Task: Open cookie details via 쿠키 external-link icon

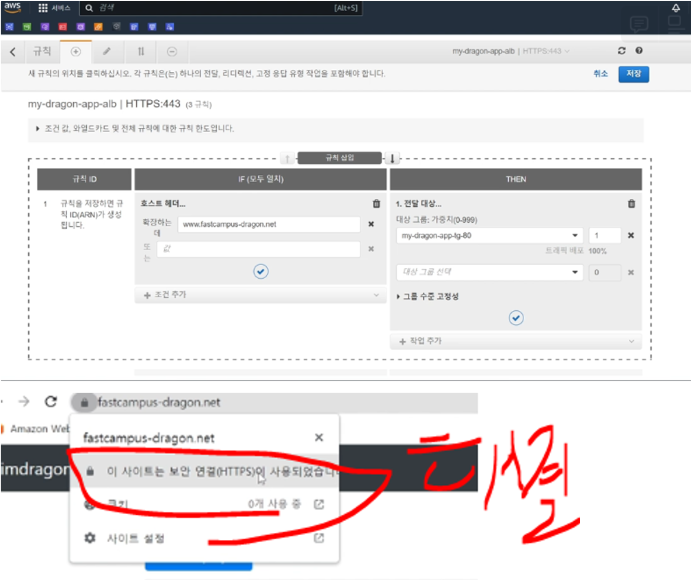Action: point(319,504)
